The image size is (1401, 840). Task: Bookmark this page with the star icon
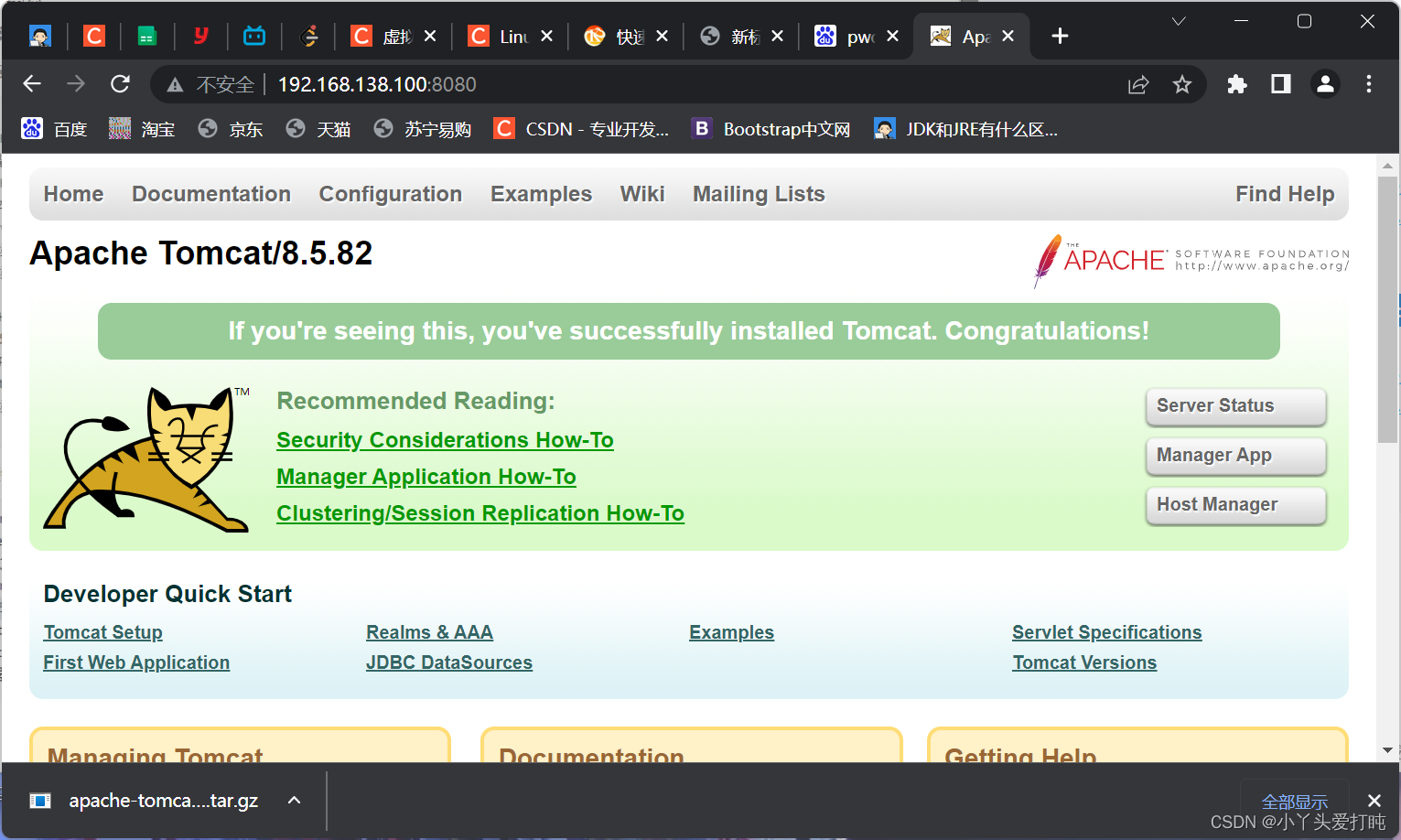tap(1182, 85)
